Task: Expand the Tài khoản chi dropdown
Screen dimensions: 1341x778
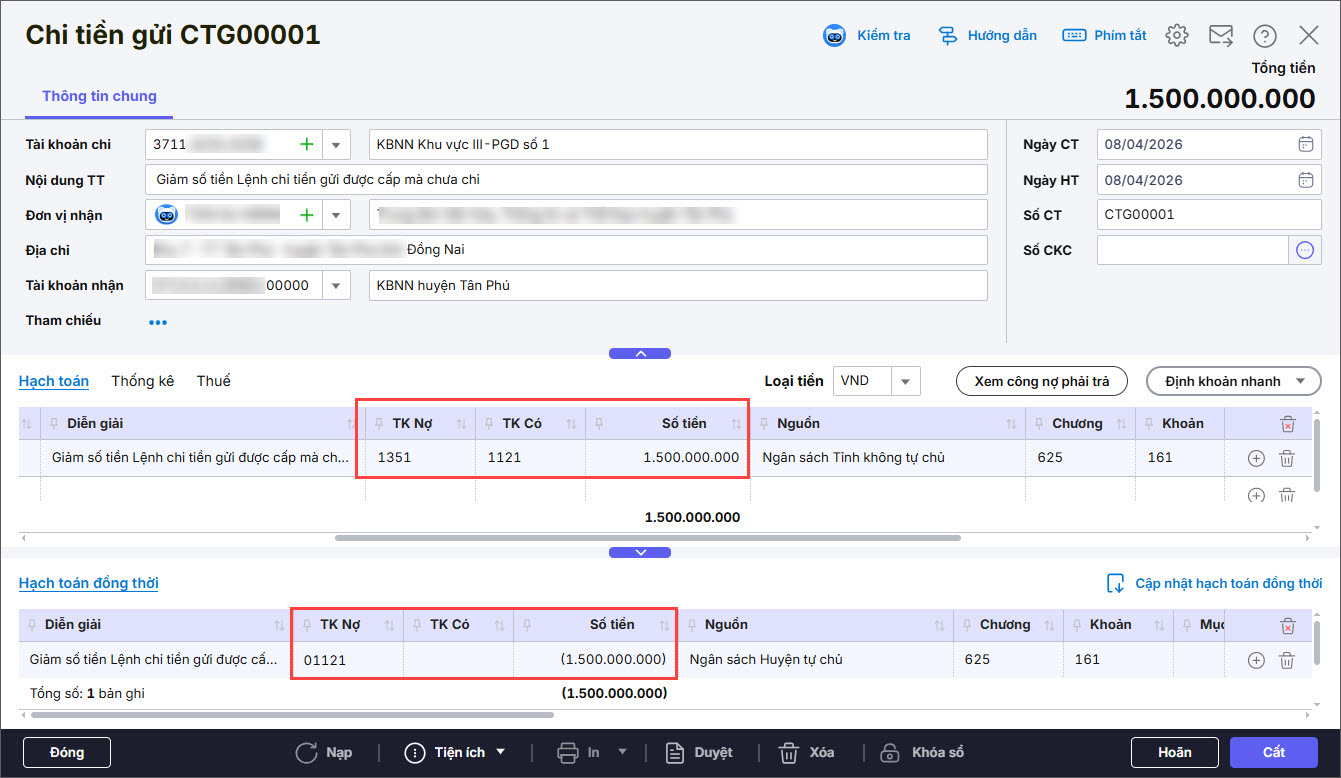Action: click(x=336, y=145)
